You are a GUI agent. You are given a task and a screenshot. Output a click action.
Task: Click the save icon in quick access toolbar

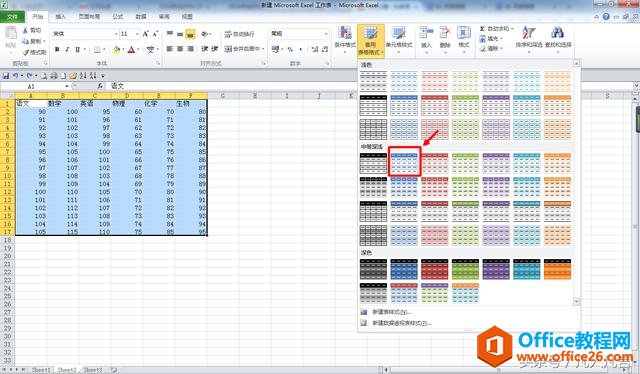coord(6,76)
